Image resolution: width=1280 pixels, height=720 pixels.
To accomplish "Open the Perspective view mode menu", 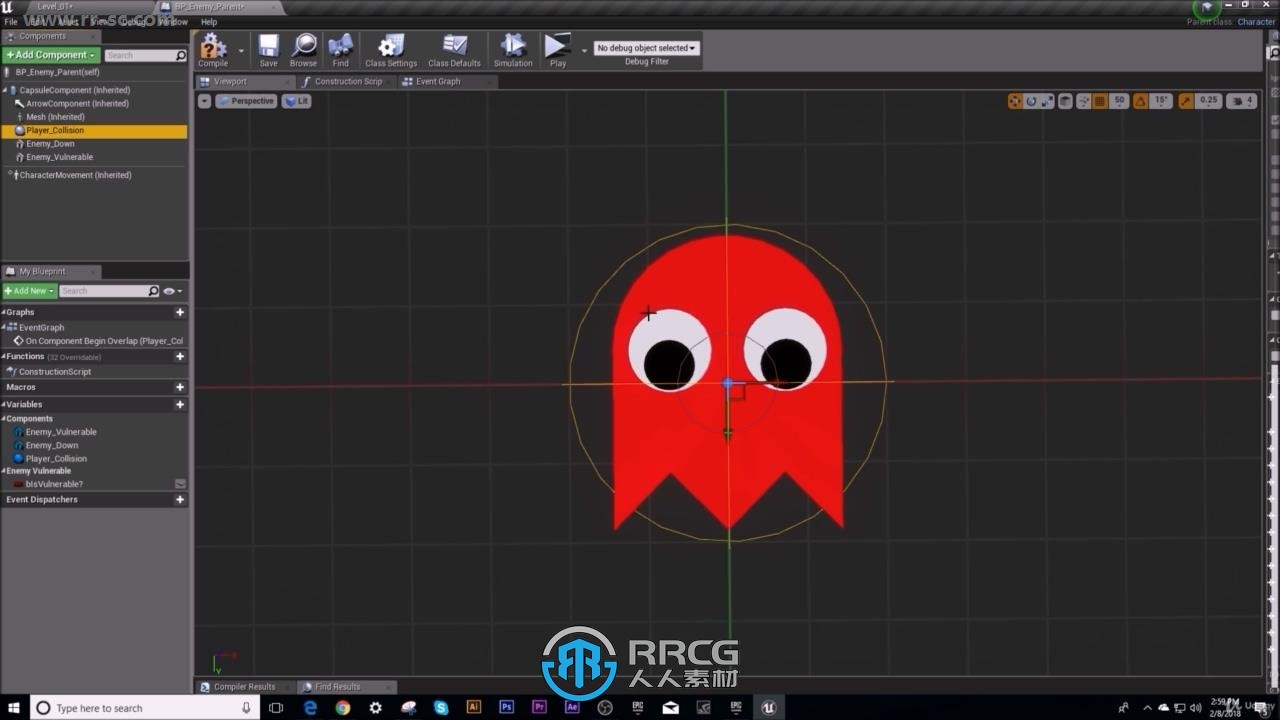I will tap(247, 101).
